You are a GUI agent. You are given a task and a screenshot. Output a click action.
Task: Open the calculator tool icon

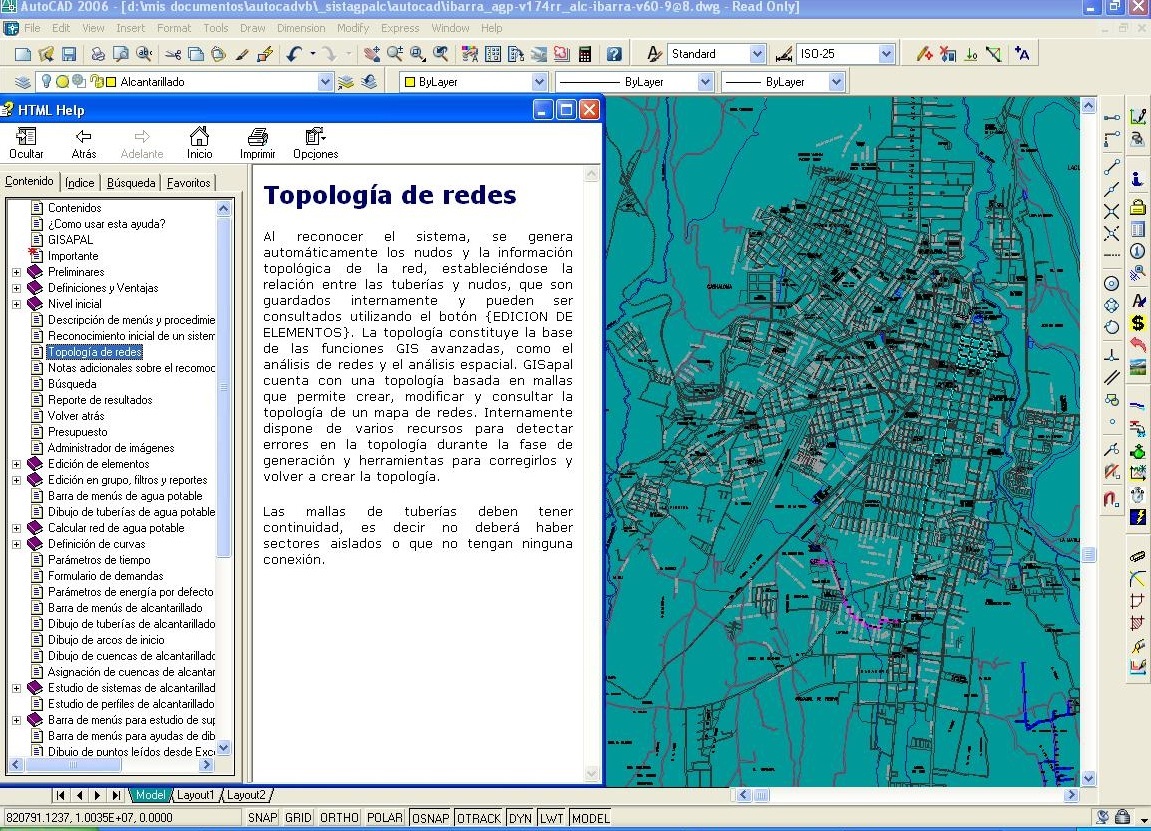click(x=585, y=54)
